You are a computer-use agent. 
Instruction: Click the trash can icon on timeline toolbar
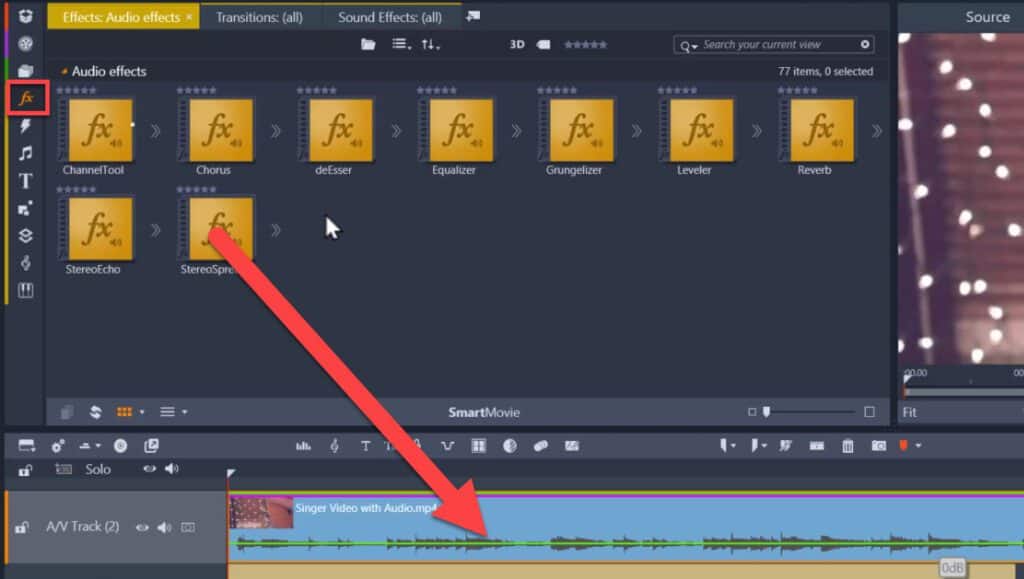pyautogui.click(x=848, y=446)
